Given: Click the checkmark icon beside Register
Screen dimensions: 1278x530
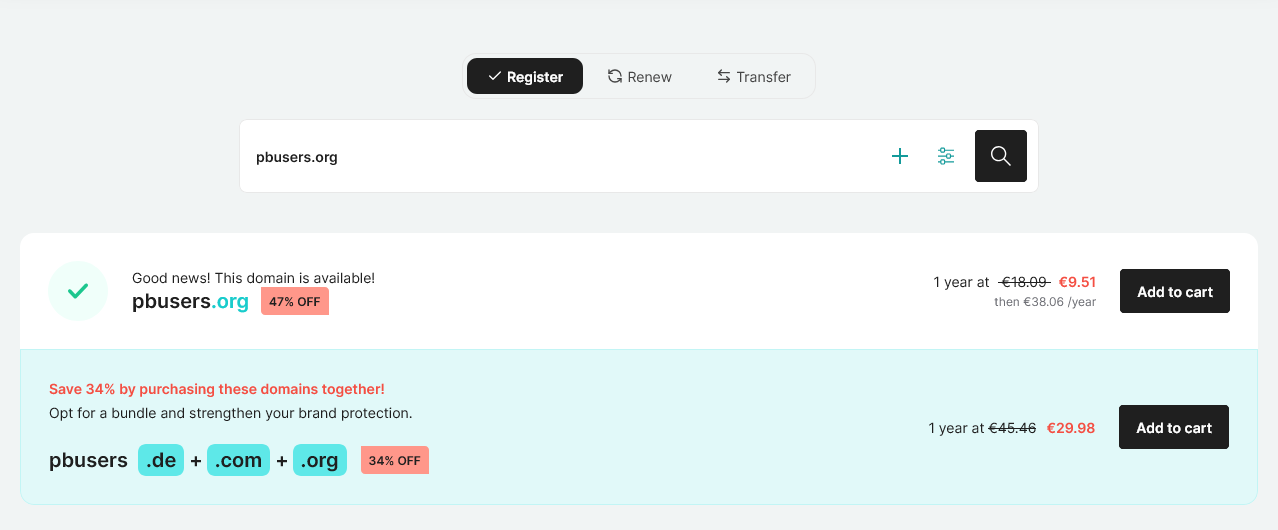Looking at the screenshot, I should point(494,76).
